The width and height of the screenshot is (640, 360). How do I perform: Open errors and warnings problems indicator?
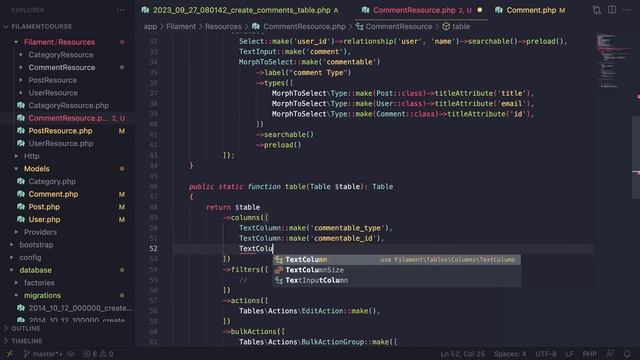pyautogui.click(x=98, y=354)
